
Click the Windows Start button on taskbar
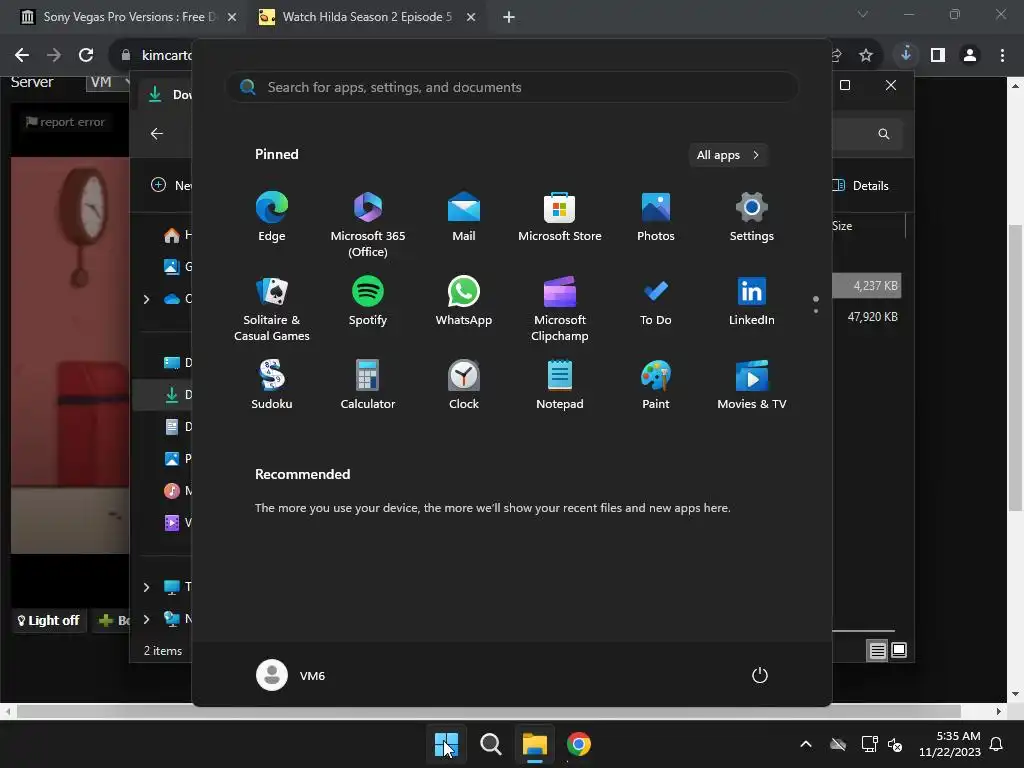(447, 744)
